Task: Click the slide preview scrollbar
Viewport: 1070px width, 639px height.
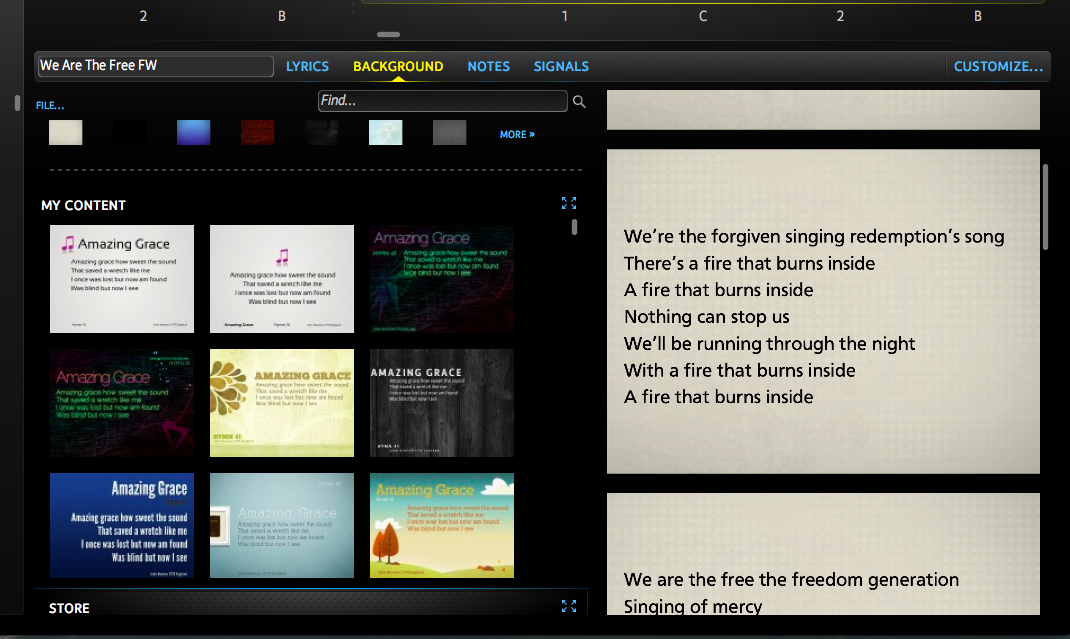Action: click(x=1045, y=207)
